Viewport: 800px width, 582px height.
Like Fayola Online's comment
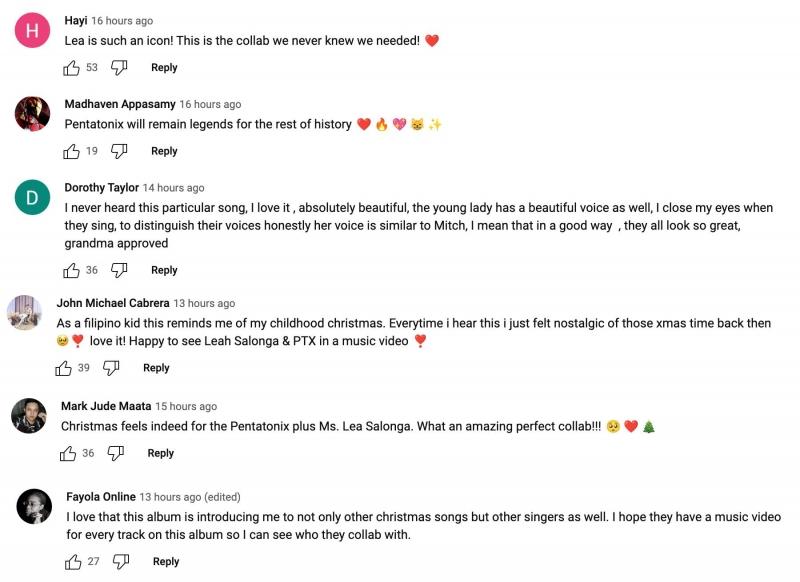[74, 561]
